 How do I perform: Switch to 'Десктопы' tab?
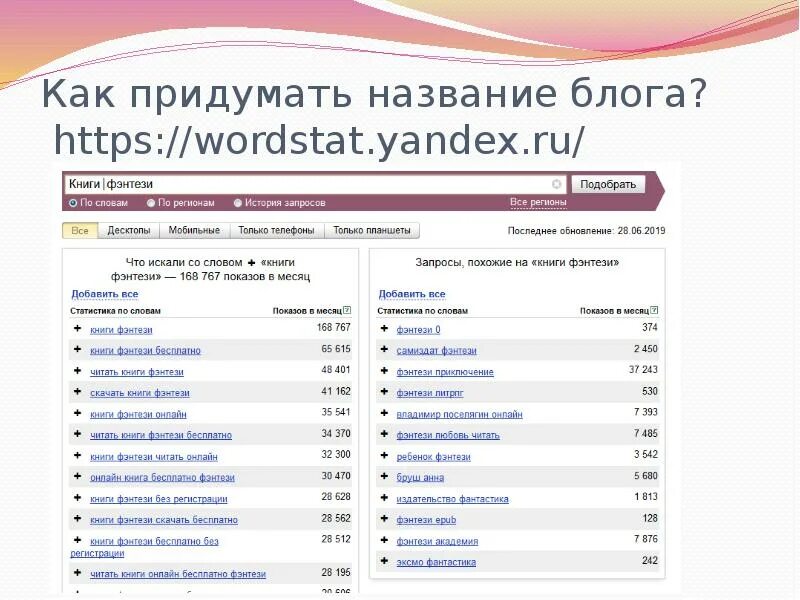tap(129, 231)
